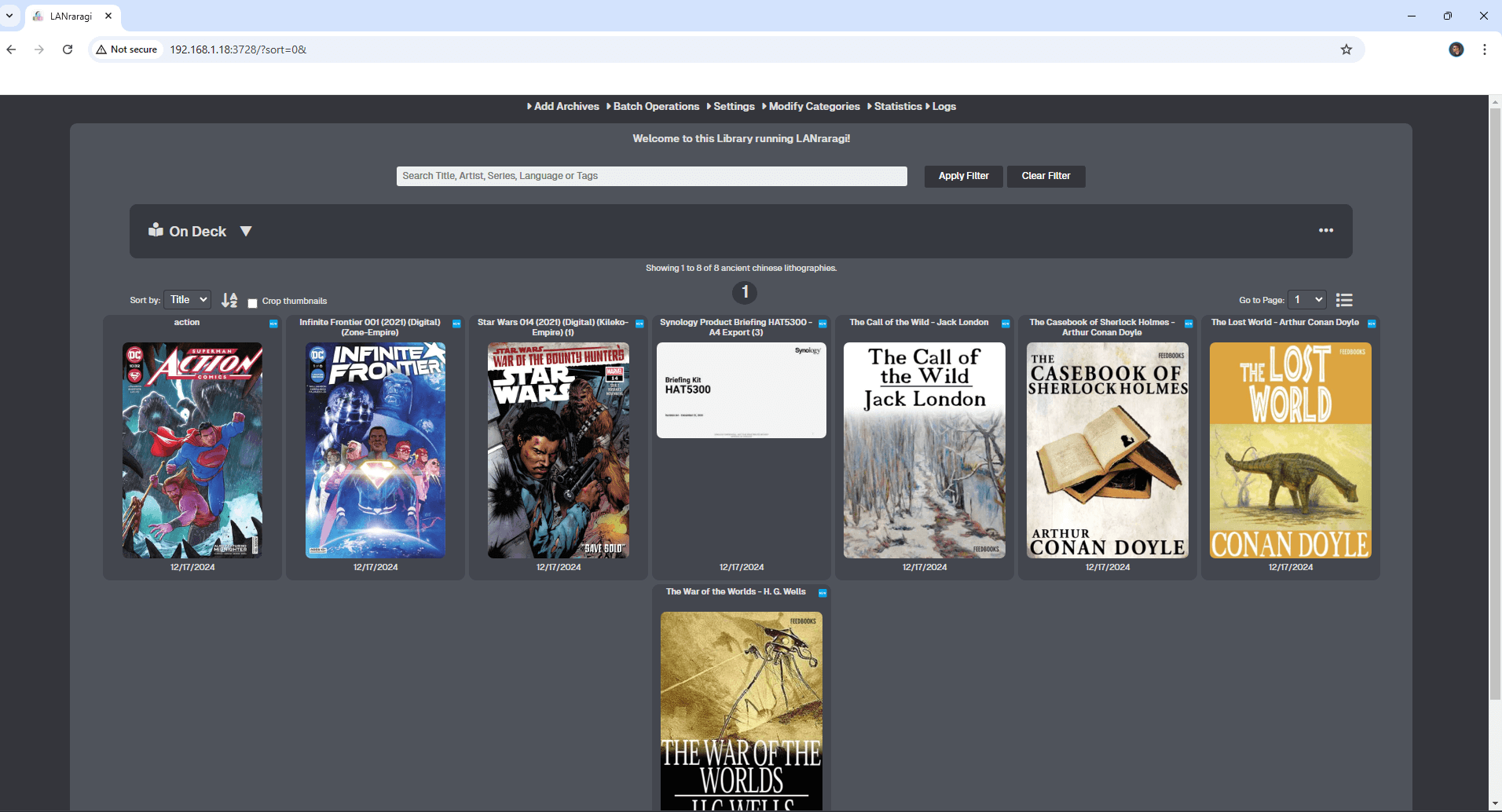Toggle the sort order A-Z icon
This screenshot has width=1502, height=812.
pos(229,300)
